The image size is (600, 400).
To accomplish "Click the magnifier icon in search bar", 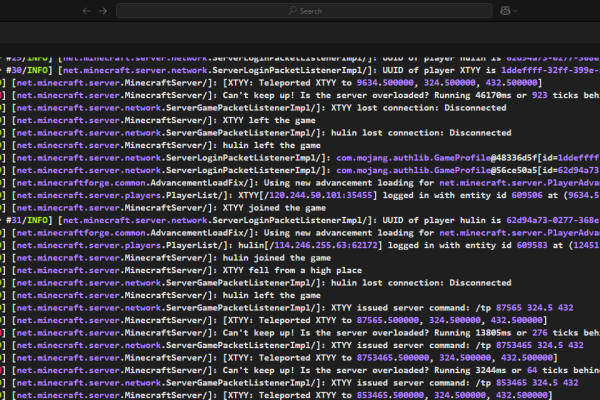I will pyautogui.click(x=293, y=11).
